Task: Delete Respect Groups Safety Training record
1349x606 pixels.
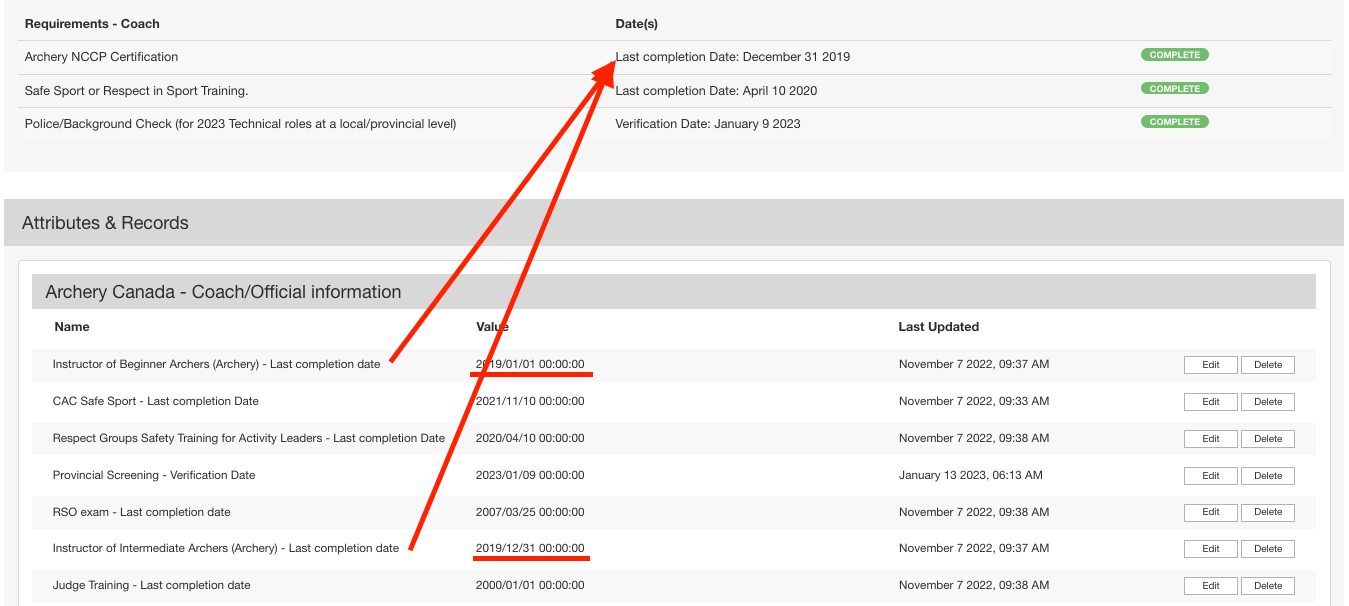Action: coord(1267,439)
